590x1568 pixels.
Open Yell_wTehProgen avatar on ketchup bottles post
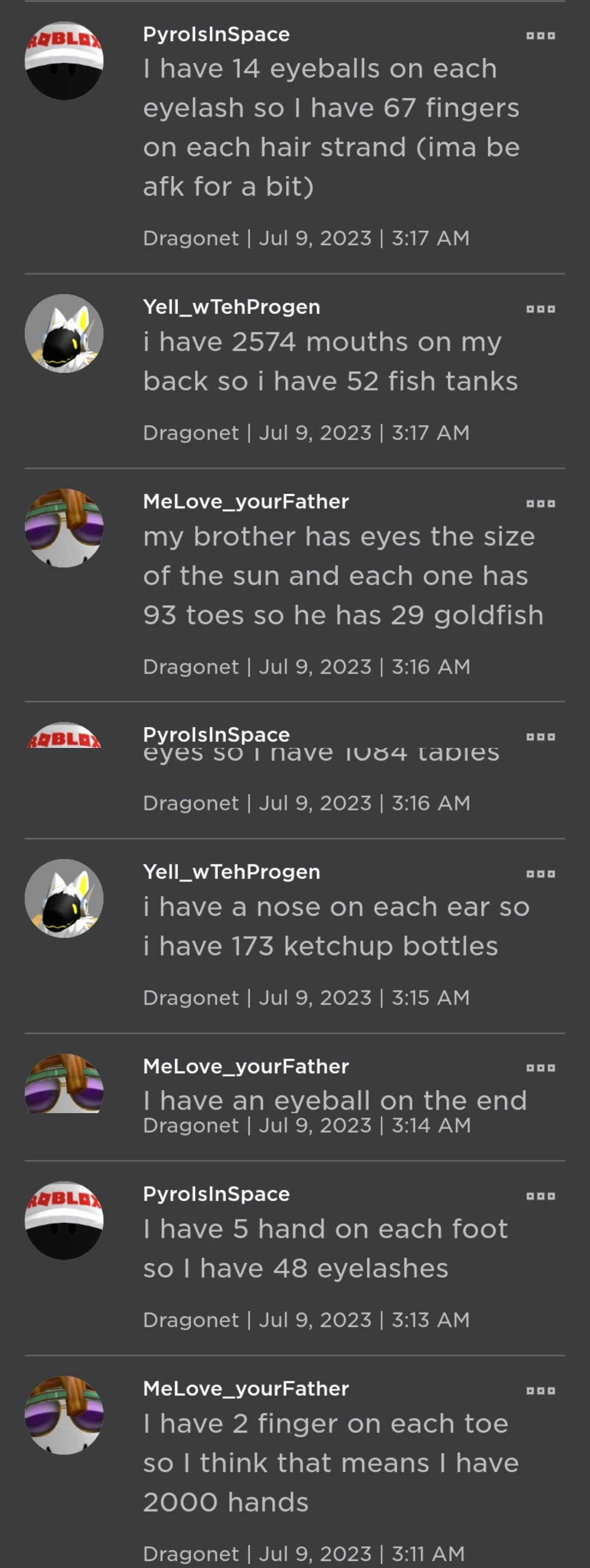tap(64, 898)
